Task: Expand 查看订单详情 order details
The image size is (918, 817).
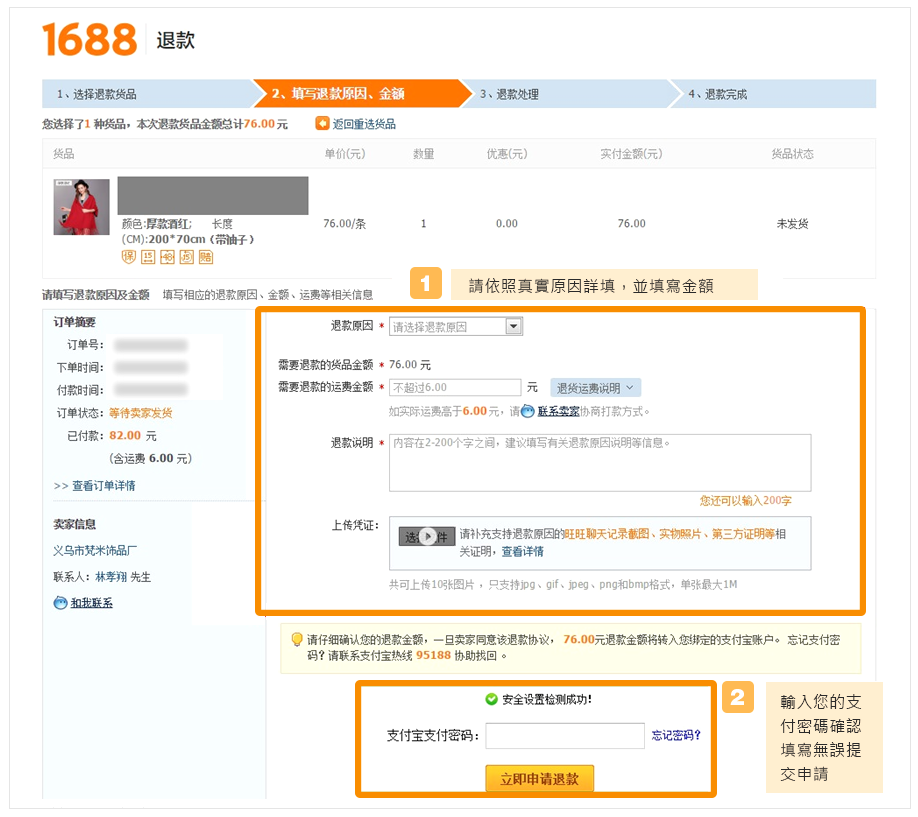Action: click(95, 486)
